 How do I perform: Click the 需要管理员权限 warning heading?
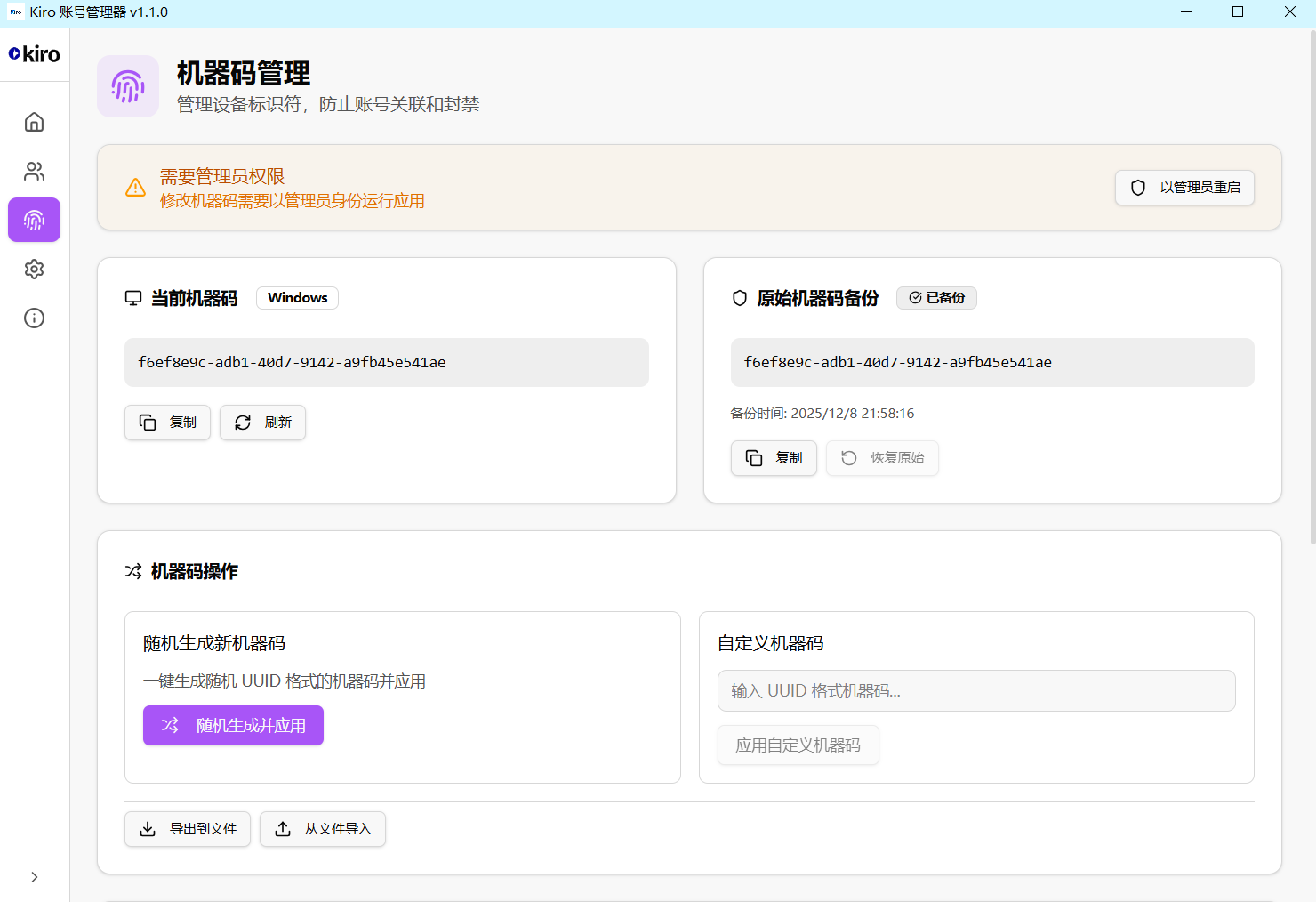[x=222, y=176]
